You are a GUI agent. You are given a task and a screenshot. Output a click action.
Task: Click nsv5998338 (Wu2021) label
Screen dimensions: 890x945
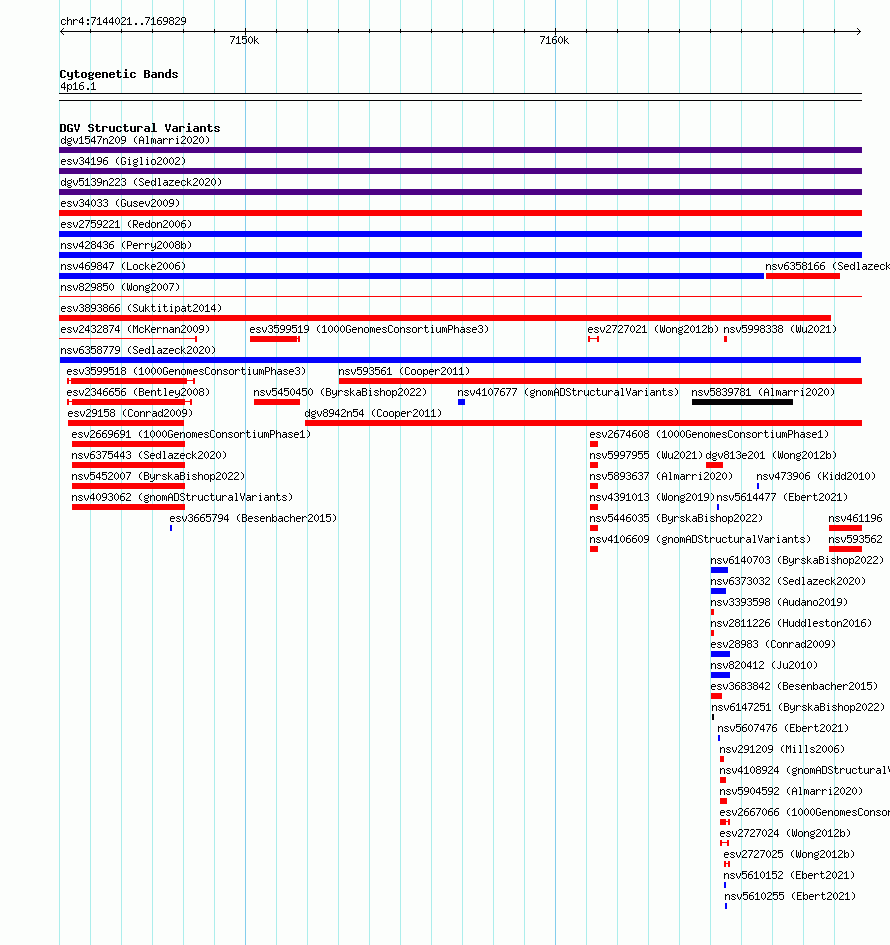(780, 330)
